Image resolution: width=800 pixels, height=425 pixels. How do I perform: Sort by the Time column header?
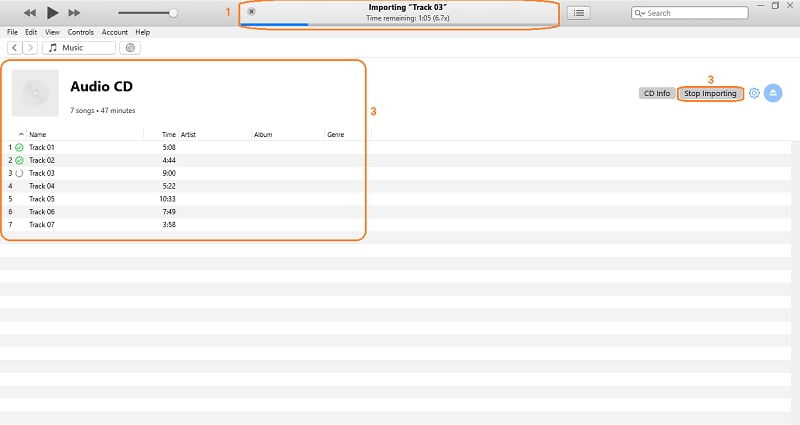169,135
